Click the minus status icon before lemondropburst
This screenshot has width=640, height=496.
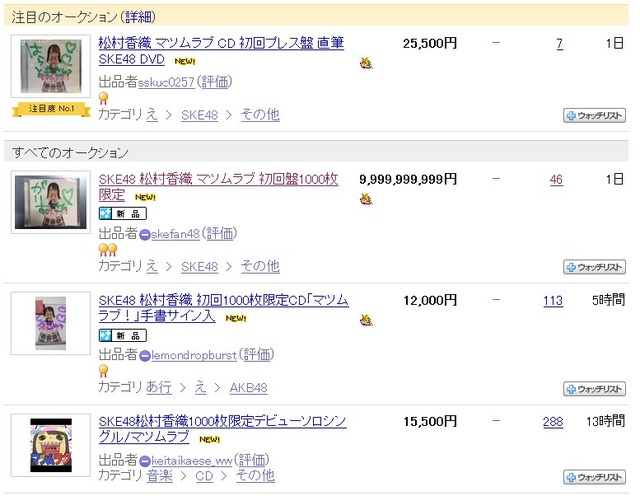click(144, 356)
